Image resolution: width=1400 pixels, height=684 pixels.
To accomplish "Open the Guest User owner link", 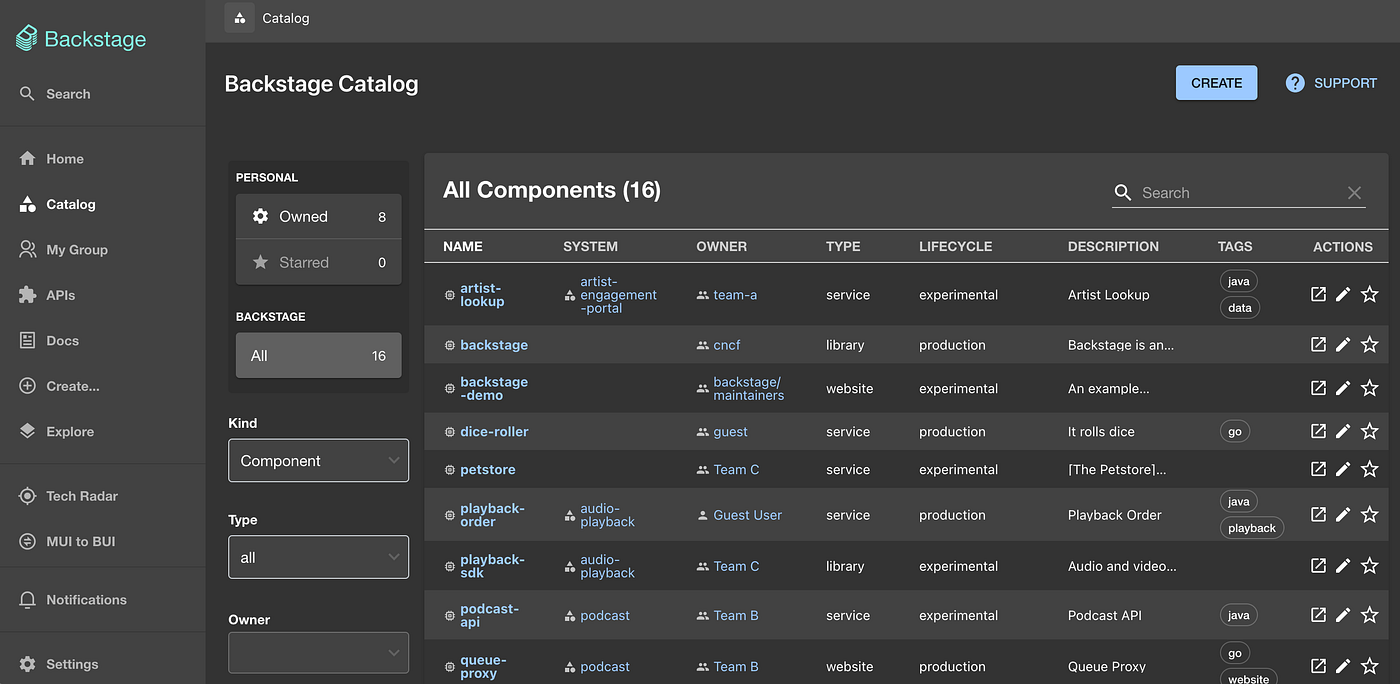I will [747, 515].
